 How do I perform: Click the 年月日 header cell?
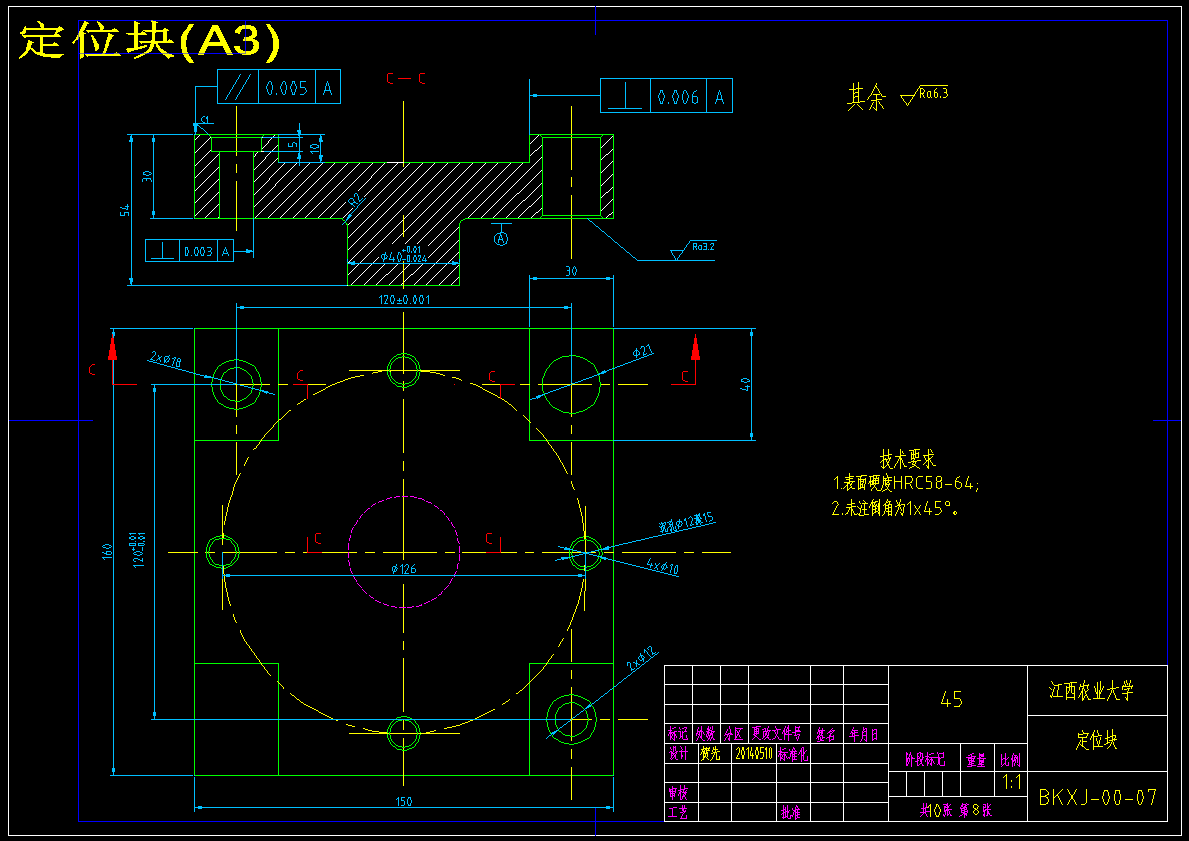point(864,734)
